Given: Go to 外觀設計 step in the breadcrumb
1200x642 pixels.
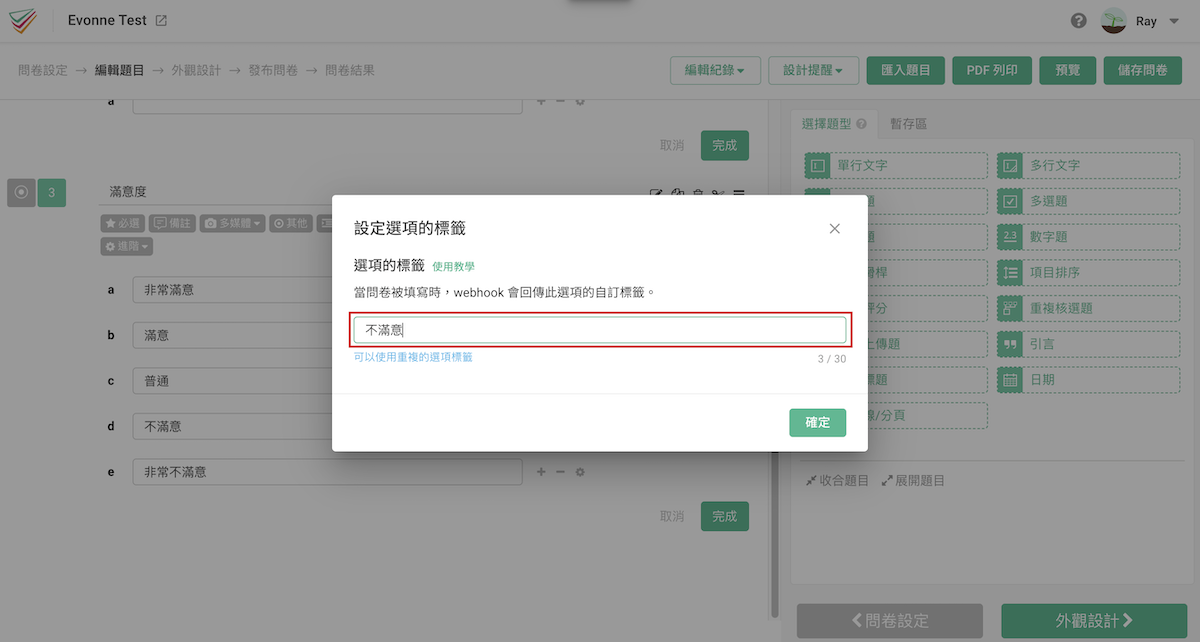Looking at the screenshot, I should (x=196, y=70).
